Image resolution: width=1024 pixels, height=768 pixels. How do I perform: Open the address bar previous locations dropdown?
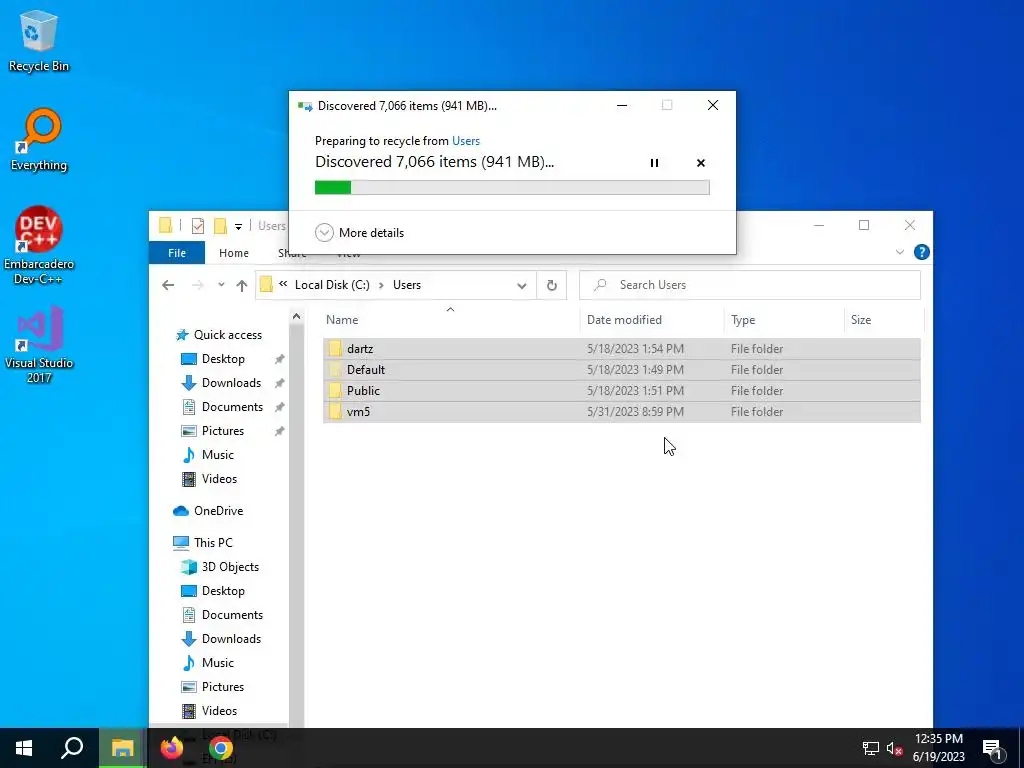point(521,285)
